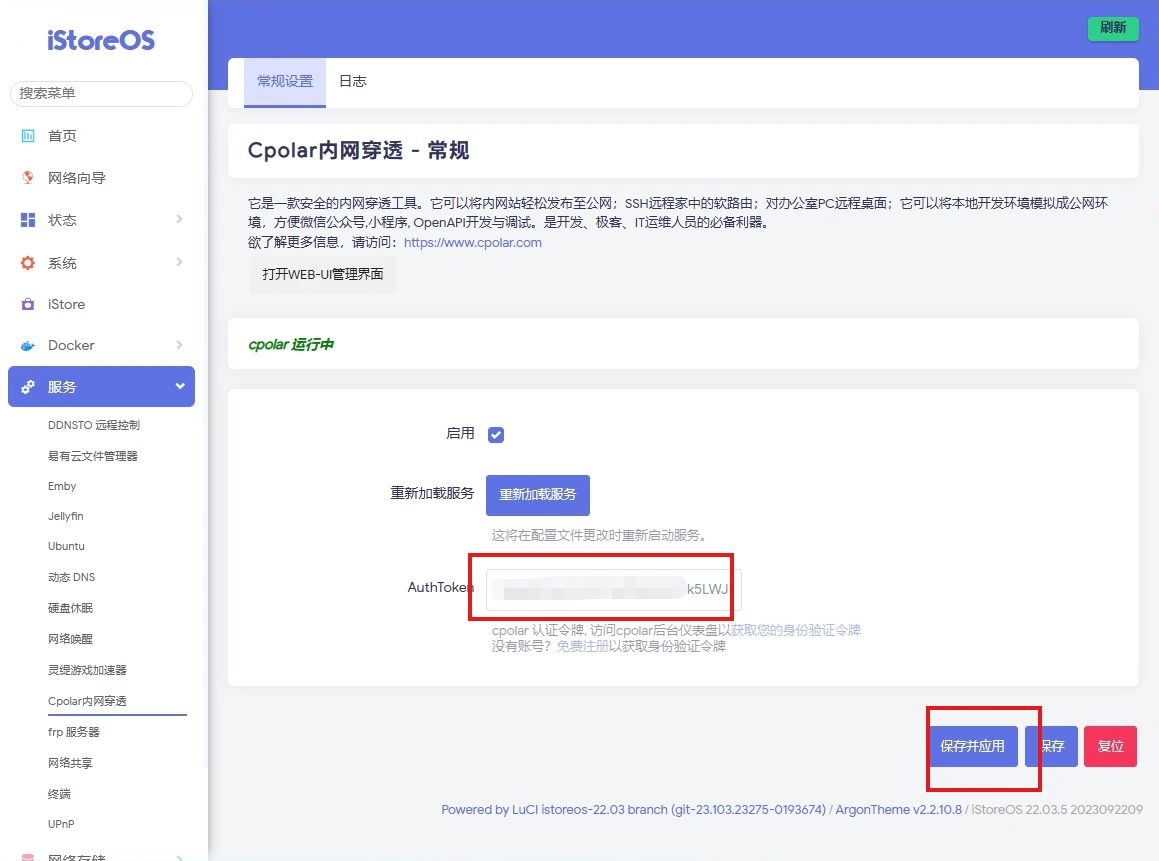Screen dimensions: 1159x861
Task: Switch to the 日志 tab
Action: point(353,82)
